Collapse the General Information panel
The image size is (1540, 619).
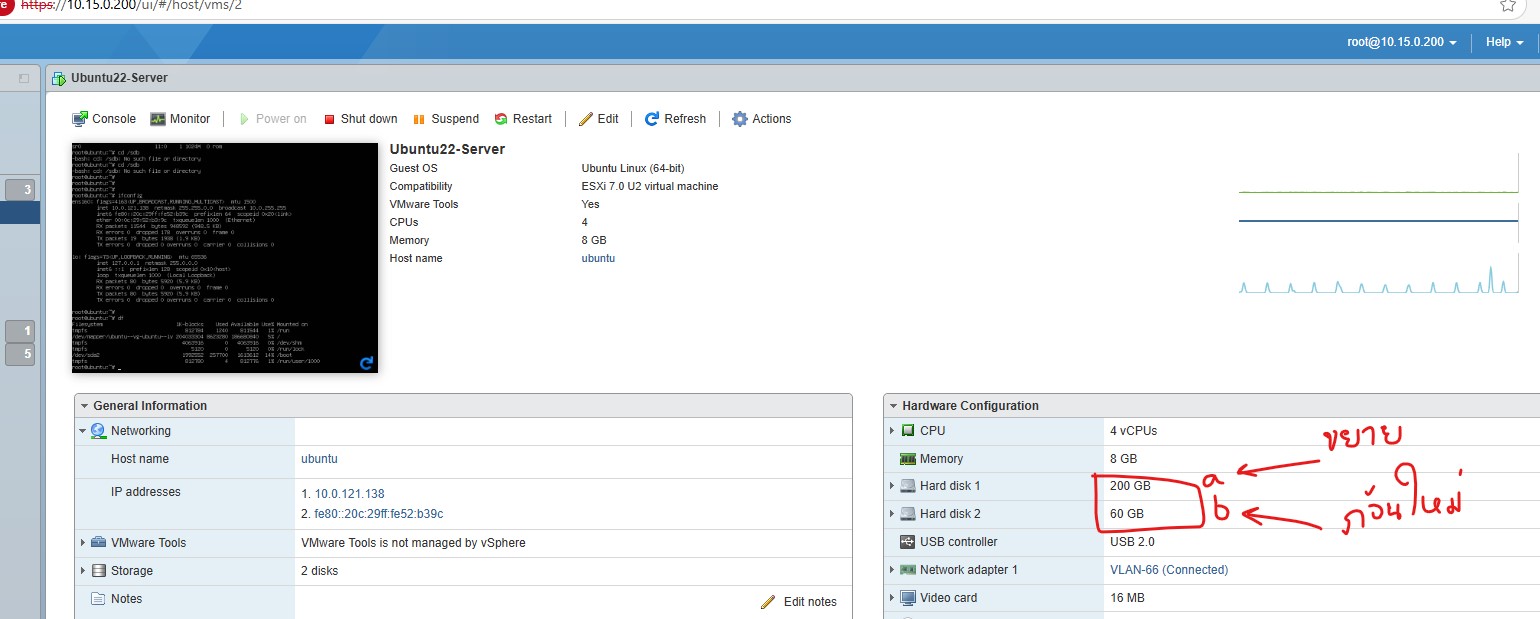coord(84,406)
